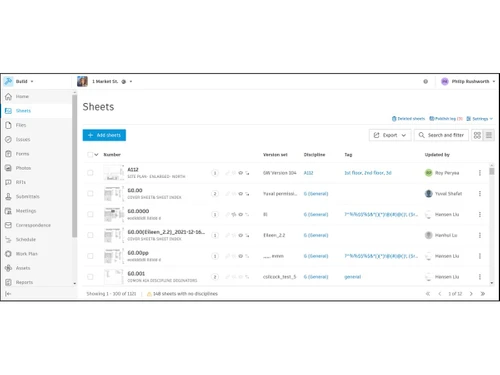Toggle the select-all sheets checkbox
Image resolution: width=500 pixels, height=375 pixels.
tap(90, 155)
